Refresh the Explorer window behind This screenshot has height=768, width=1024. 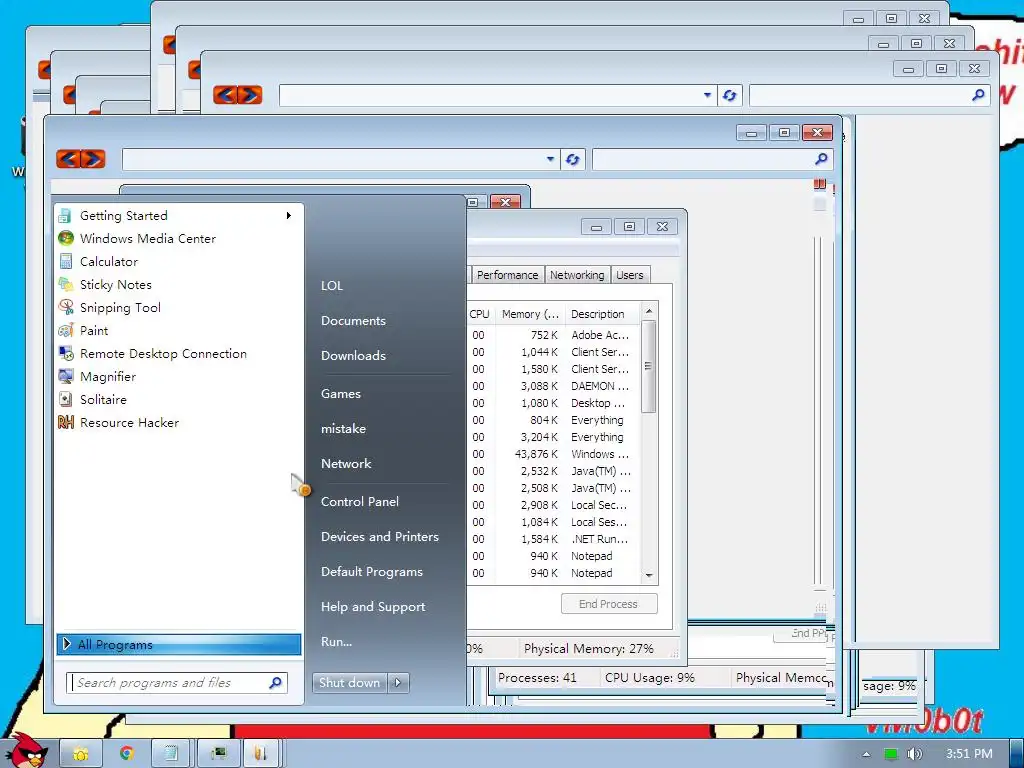pos(729,96)
